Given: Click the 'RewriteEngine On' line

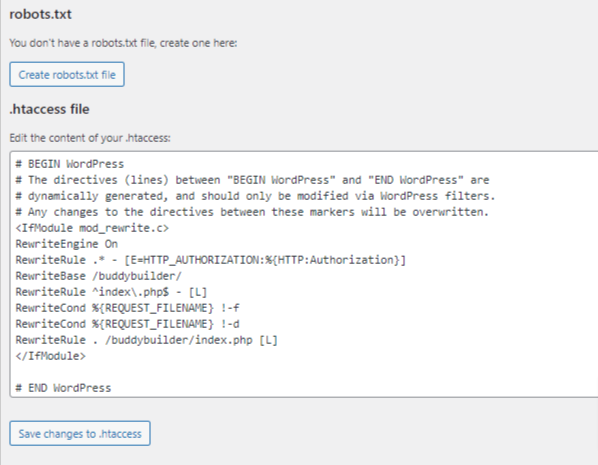Looking at the screenshot, I should point(67,244).
